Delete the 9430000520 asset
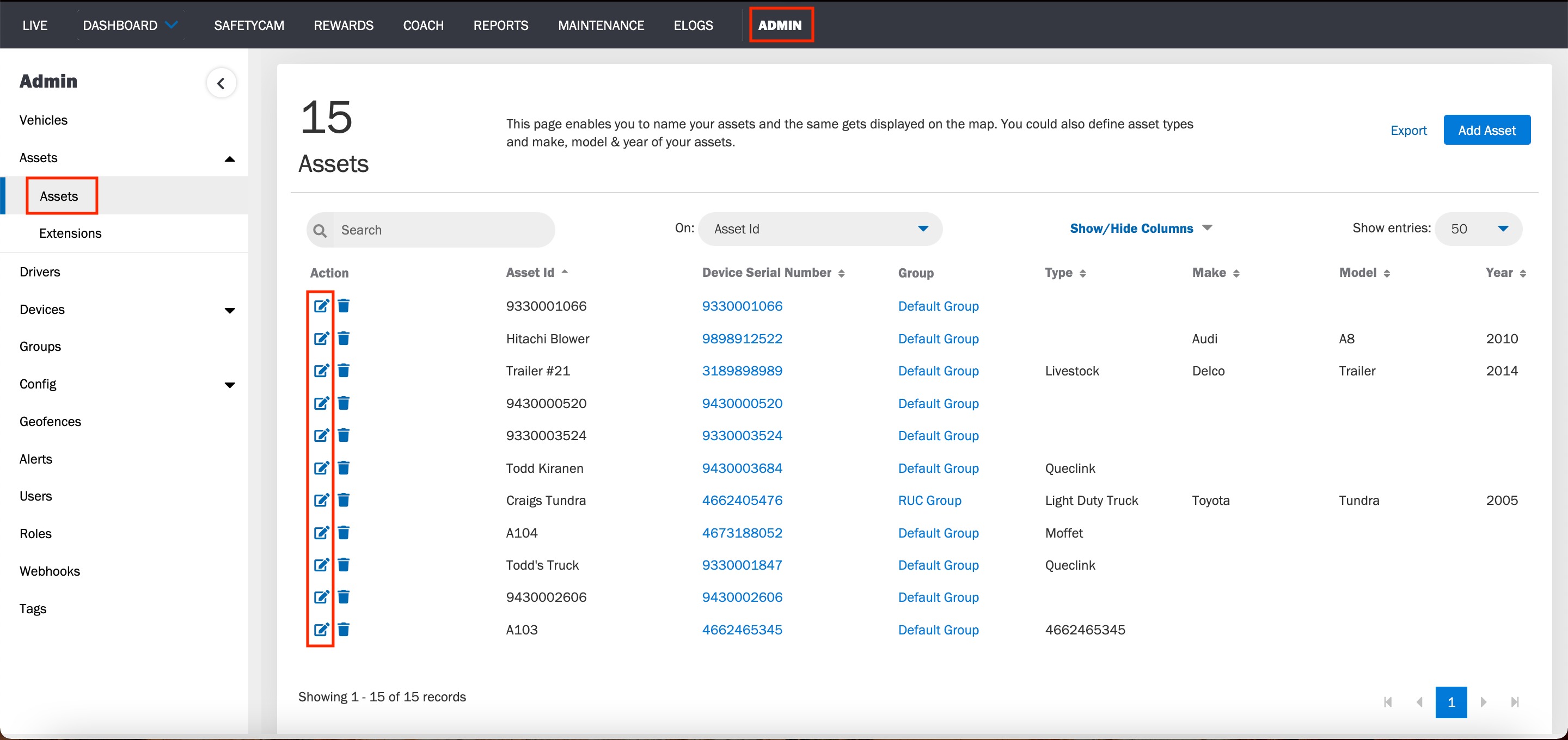Screen dimensions: 1568x740 344,403
